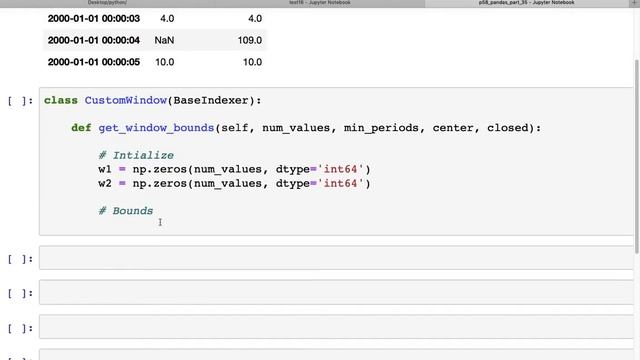The width and height of the screenshot is (640, 360).
Task: Click the '# Bounds' comment
Action: pyautogui.click(x=126, y=211)
